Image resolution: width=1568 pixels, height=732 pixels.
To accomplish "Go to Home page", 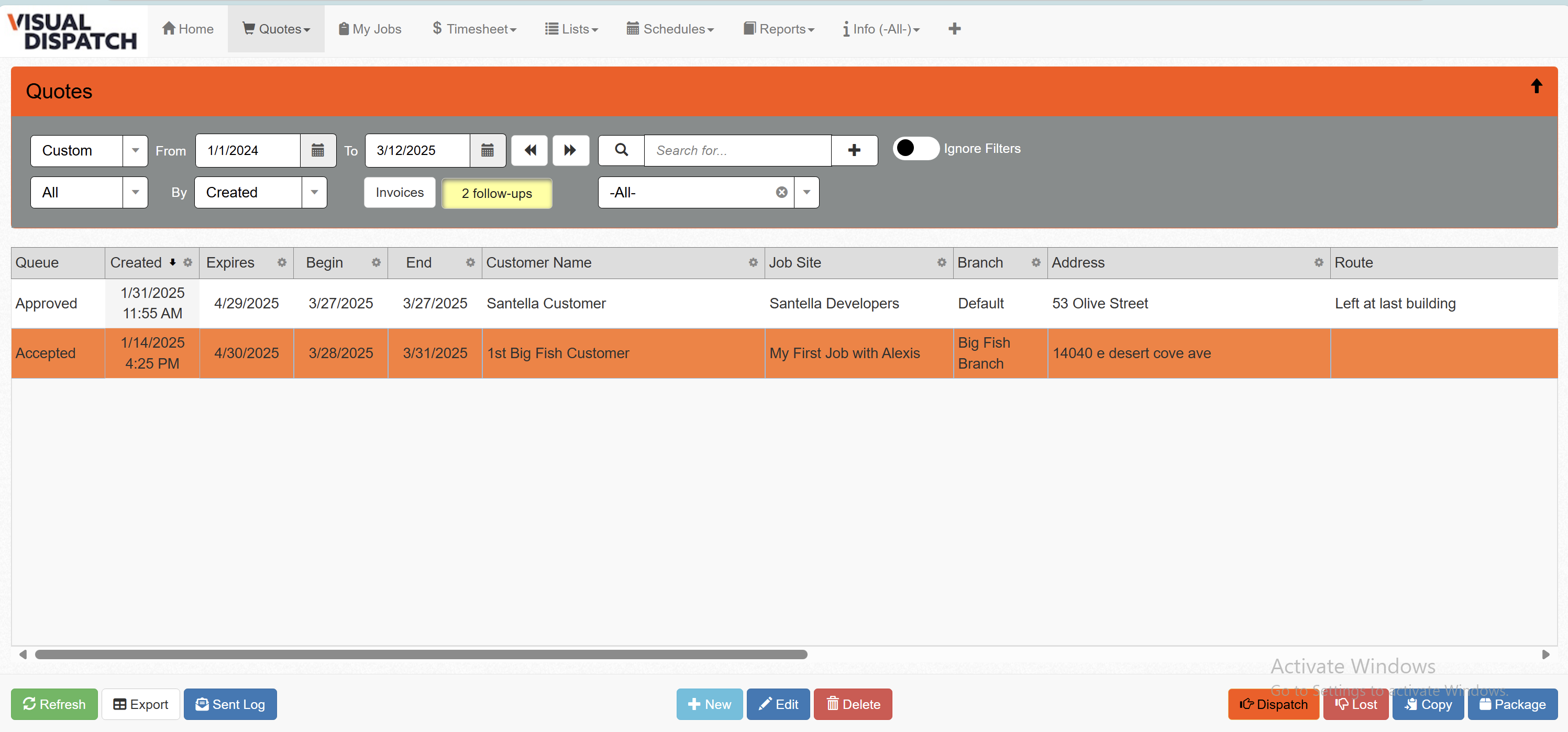I will (x=188, y=29).
